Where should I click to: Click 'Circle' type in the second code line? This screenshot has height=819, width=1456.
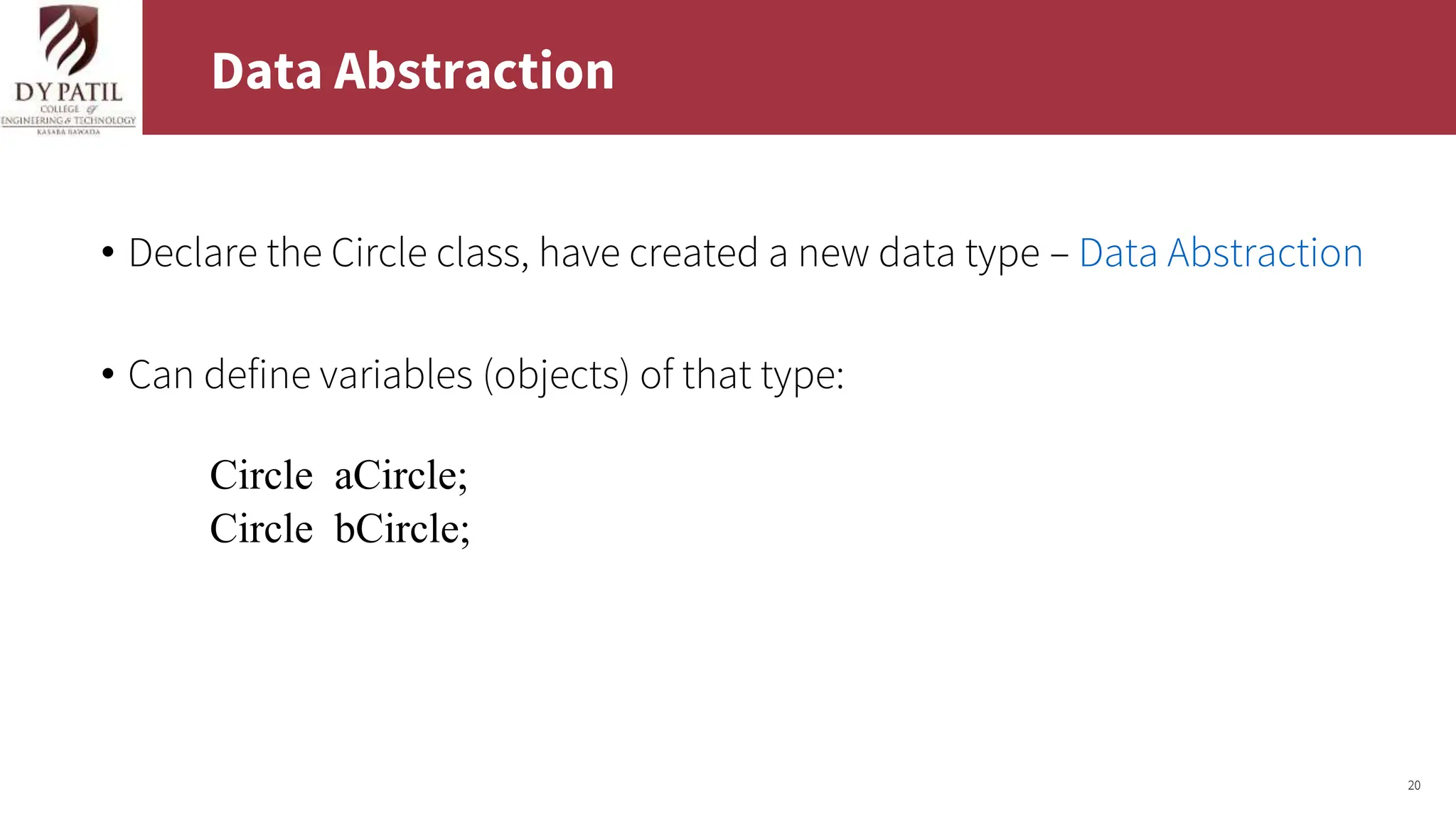coord(261,528)
